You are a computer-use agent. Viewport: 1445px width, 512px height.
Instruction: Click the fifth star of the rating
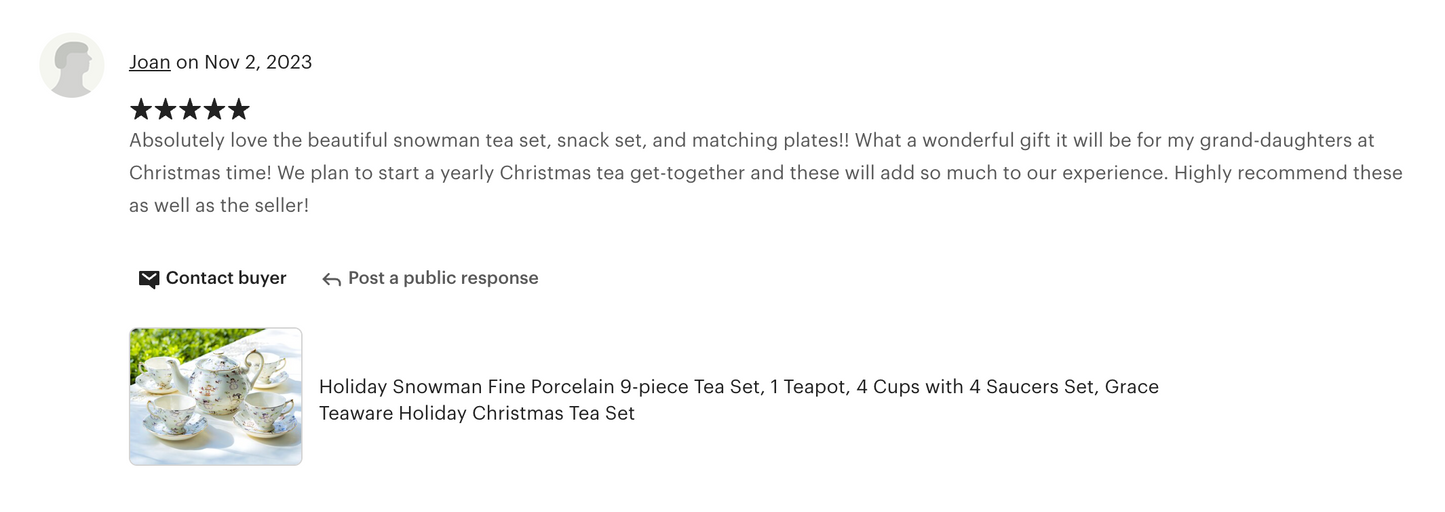pyautogui.click(x=238, y=109)
